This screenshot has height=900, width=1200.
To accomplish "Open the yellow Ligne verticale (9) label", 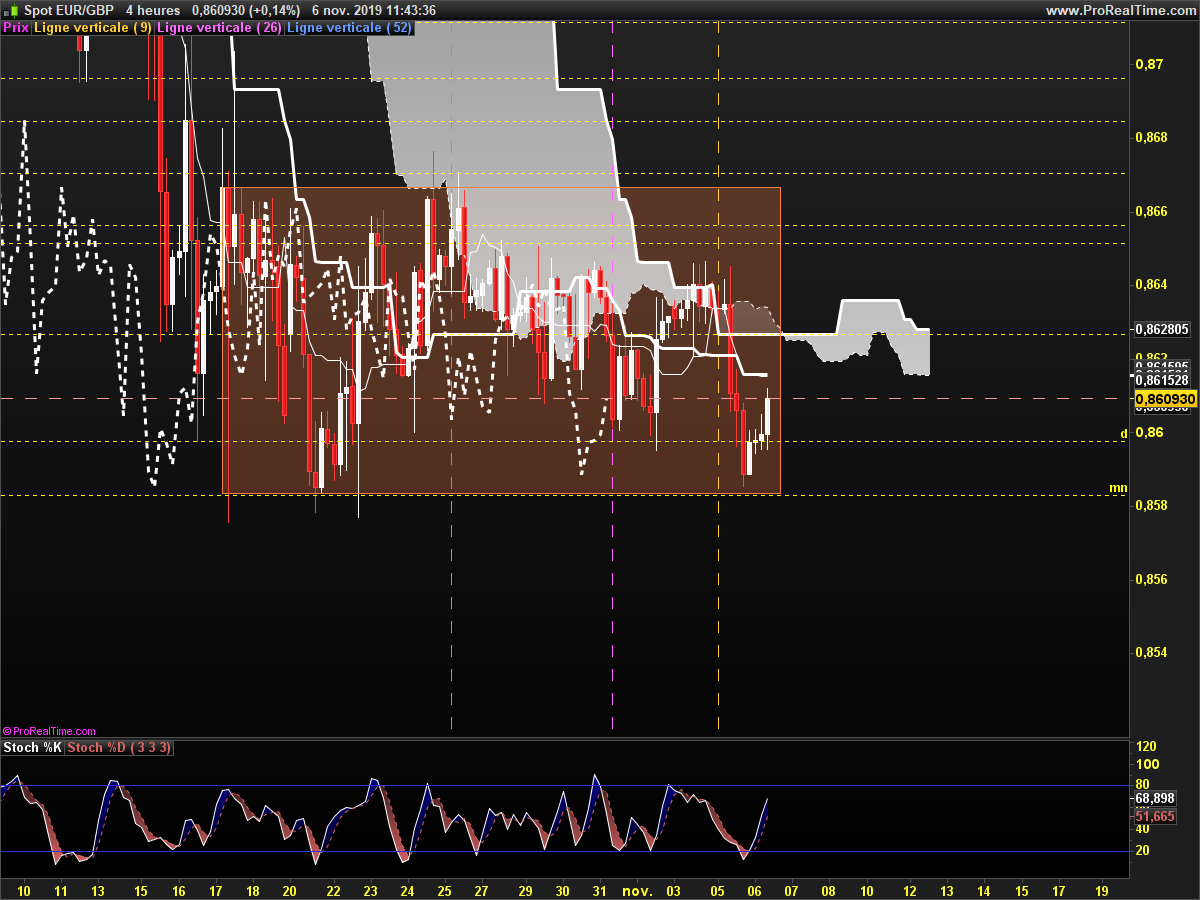I will (x=92, y=28).
